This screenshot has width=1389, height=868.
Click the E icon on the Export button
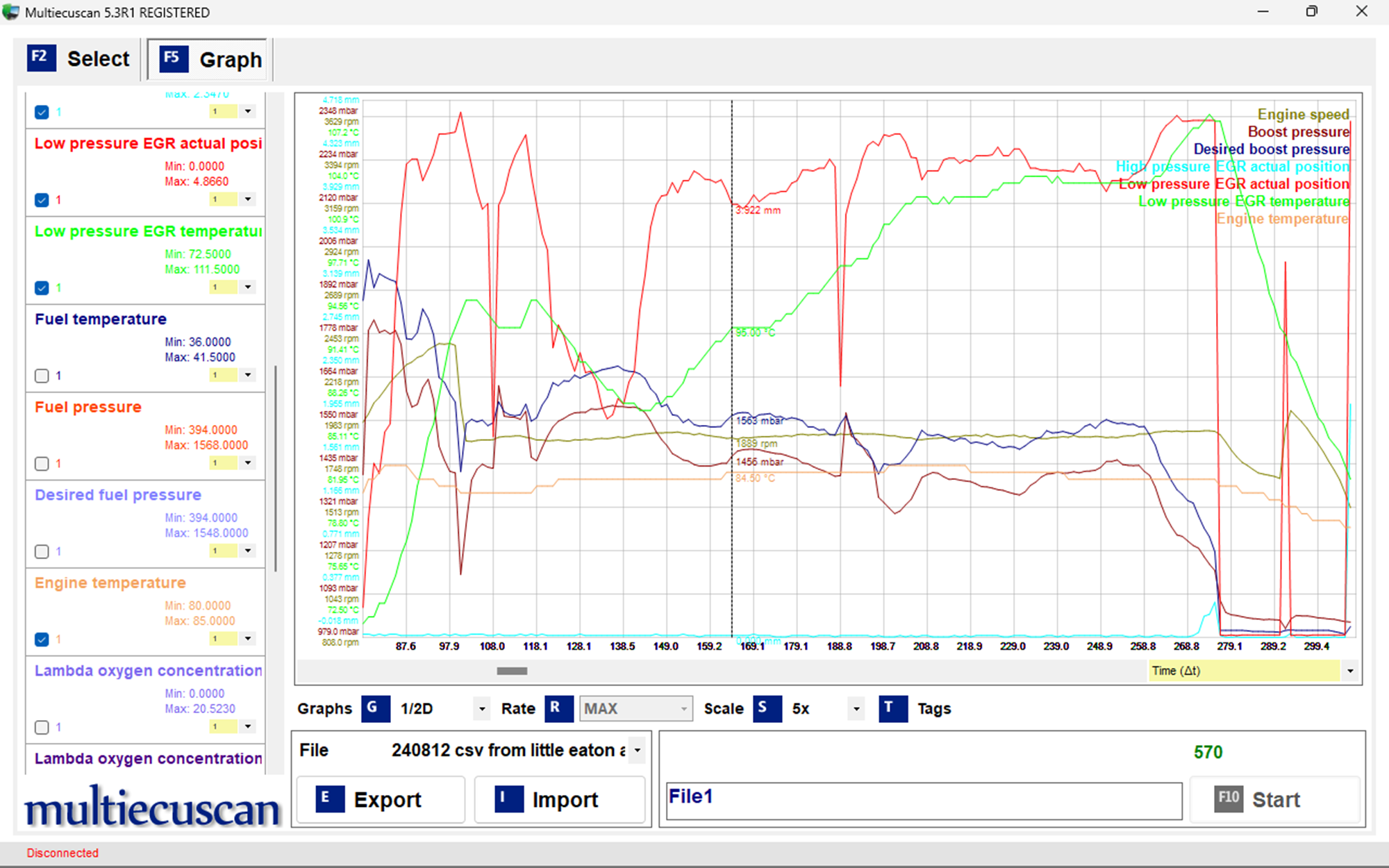[x=330, y=799]
